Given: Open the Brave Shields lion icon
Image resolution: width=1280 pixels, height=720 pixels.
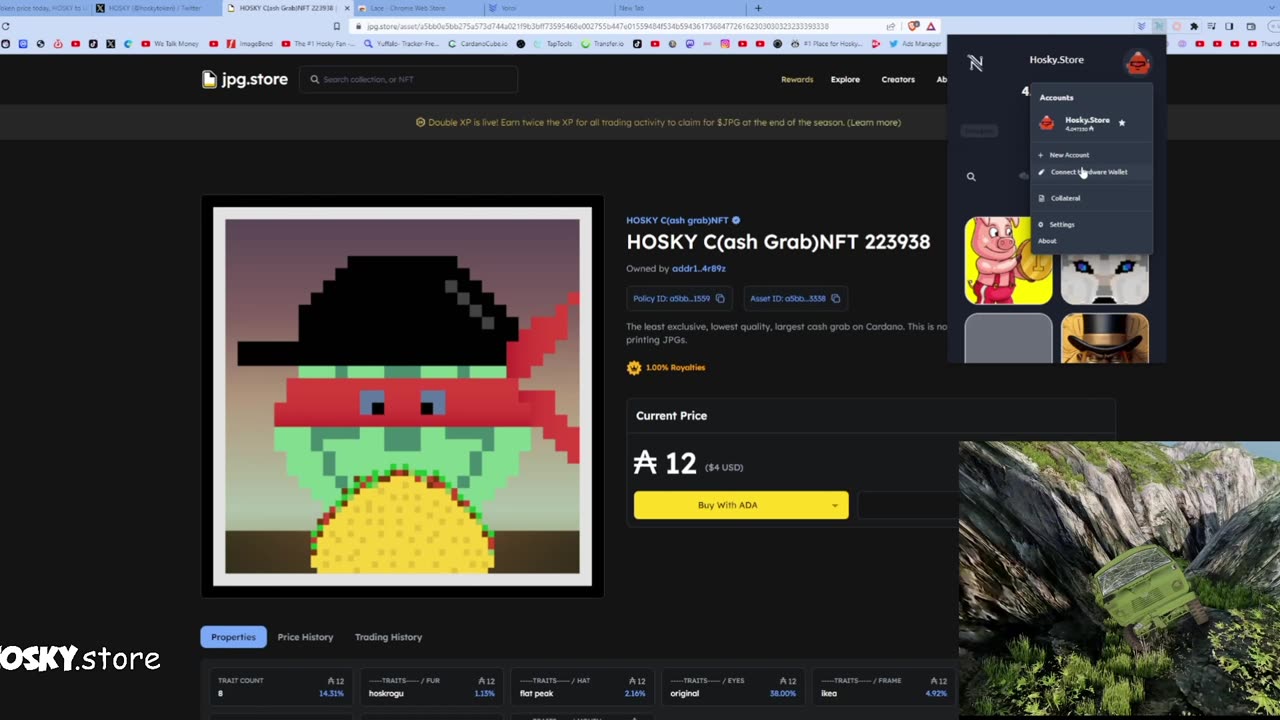Looking at the screenshot, I should tap(913, 27).
